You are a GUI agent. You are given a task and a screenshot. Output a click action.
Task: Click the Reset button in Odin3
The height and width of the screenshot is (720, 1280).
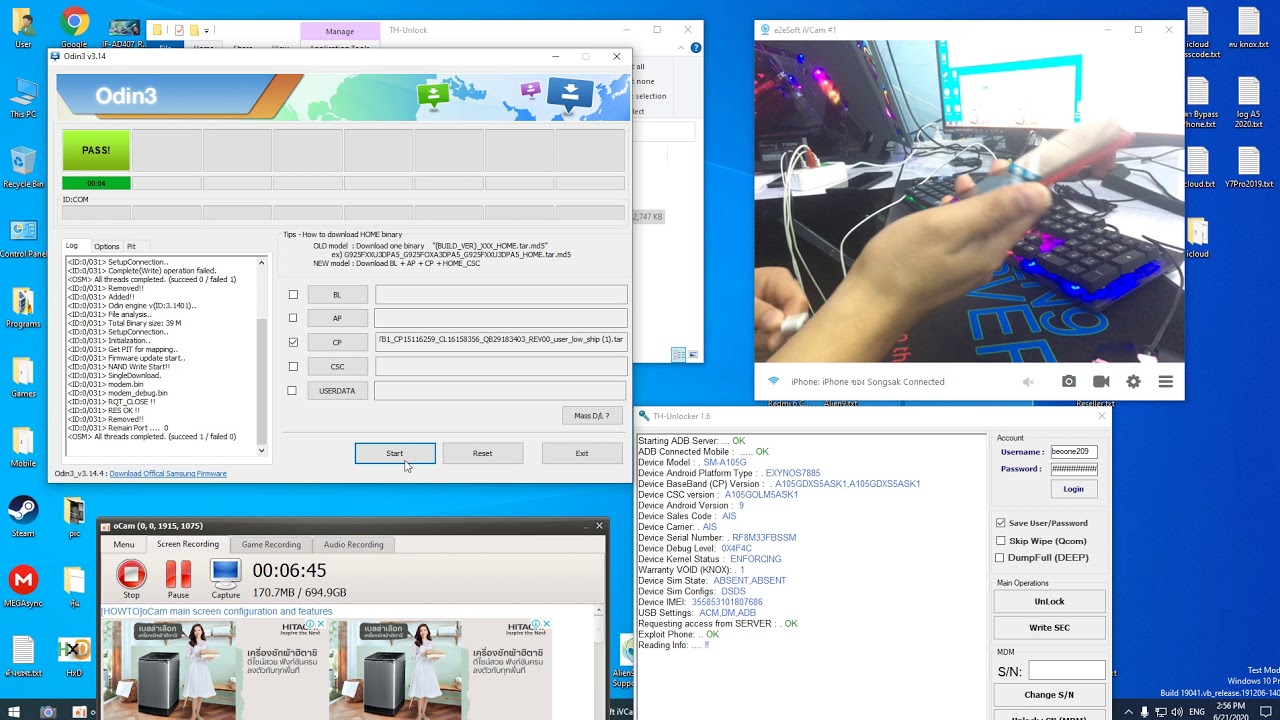point(482,453)
